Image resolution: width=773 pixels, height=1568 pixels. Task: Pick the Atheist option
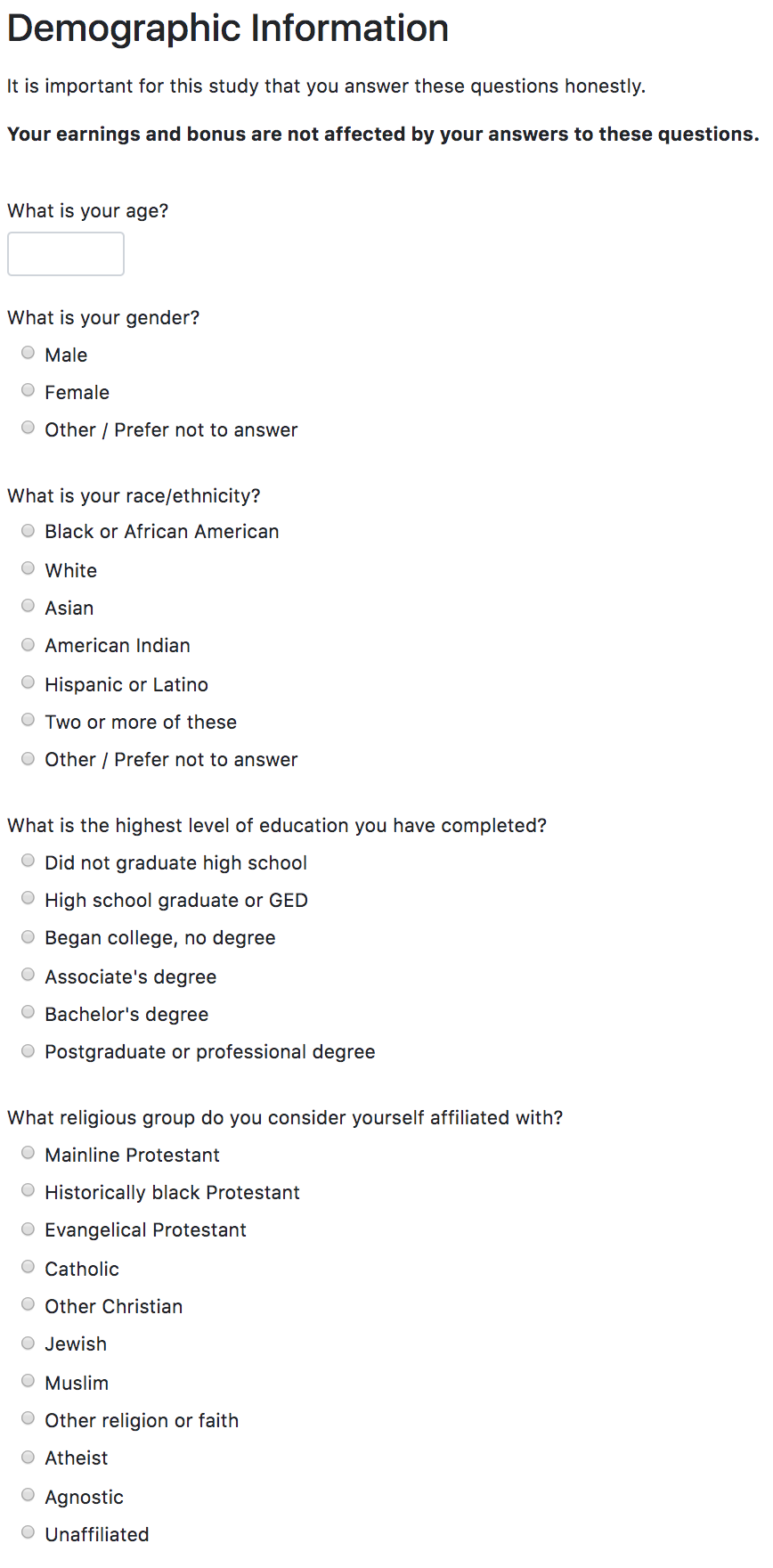click(28, 1457)
